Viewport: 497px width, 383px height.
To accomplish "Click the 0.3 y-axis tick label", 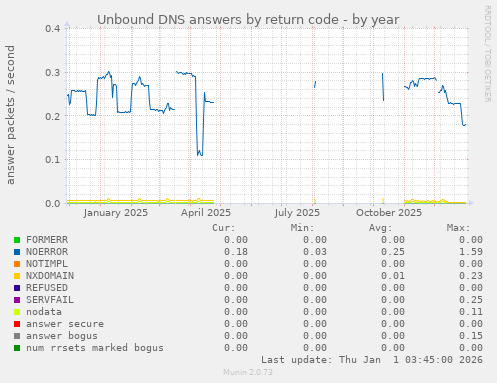I will tap(53, 72).
